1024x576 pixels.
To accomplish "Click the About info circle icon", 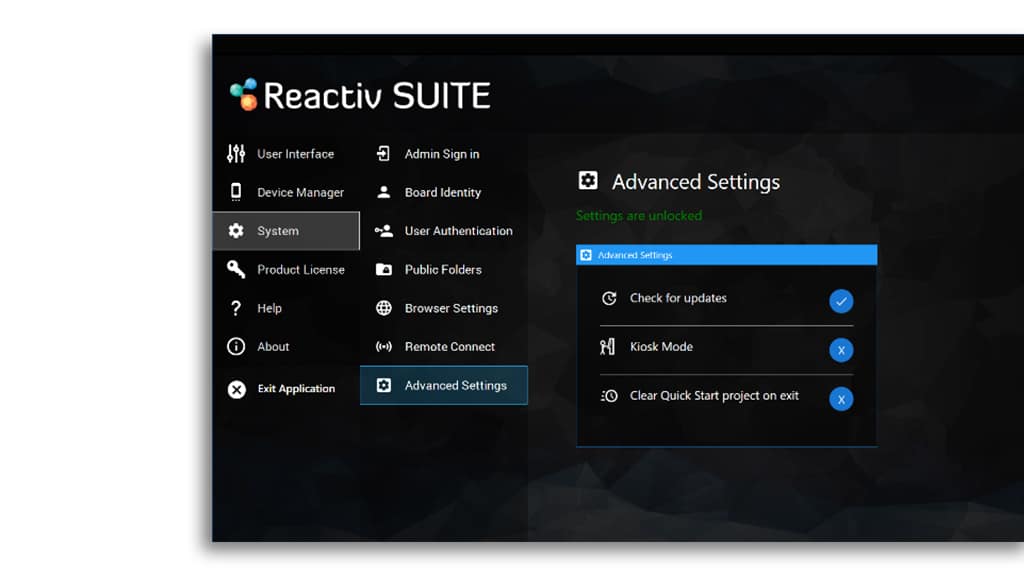I will pos(236,347).
